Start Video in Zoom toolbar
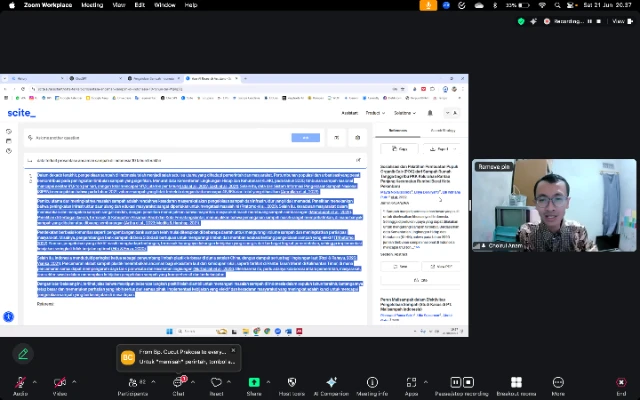 tap(60, 382)
